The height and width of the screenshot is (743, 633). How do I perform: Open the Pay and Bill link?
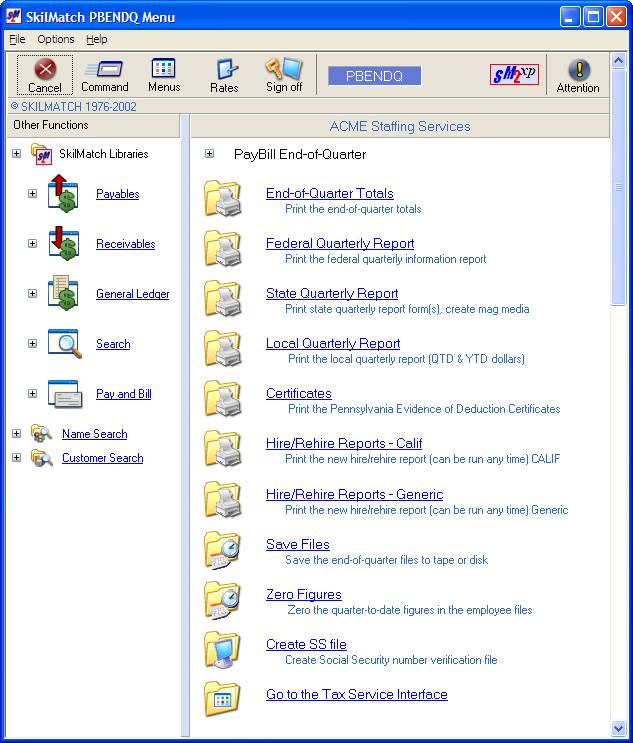coord(124,394)
